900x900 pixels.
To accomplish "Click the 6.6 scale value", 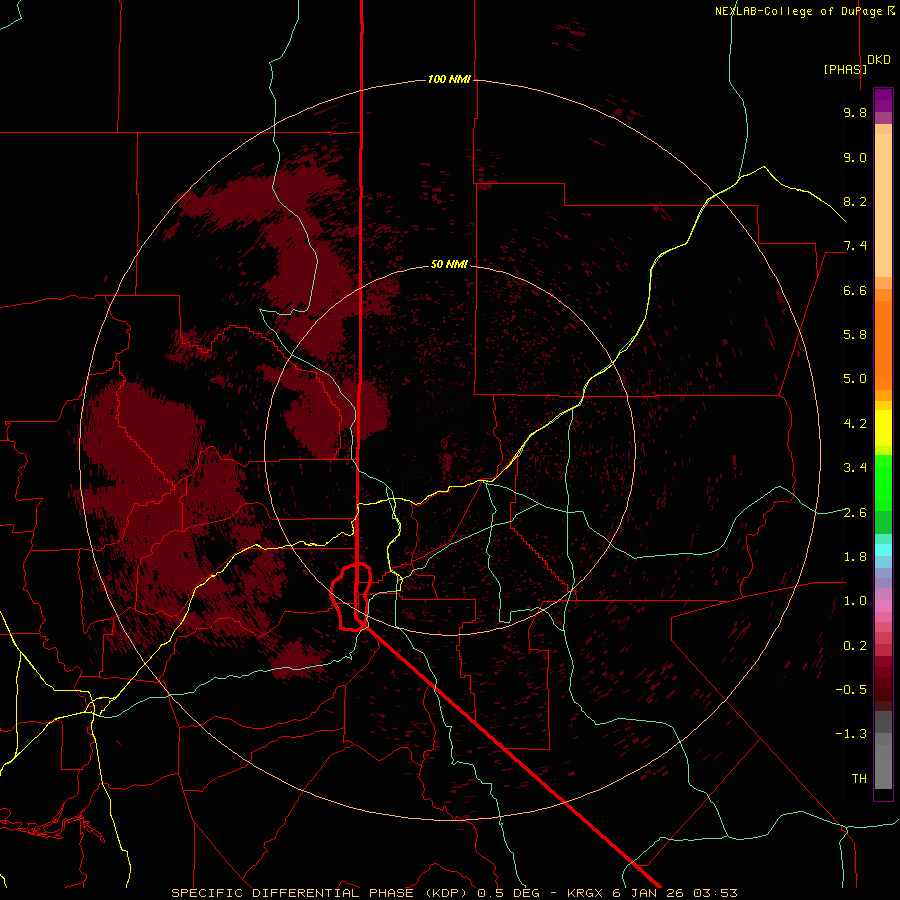I will click(x=855, y=290).
